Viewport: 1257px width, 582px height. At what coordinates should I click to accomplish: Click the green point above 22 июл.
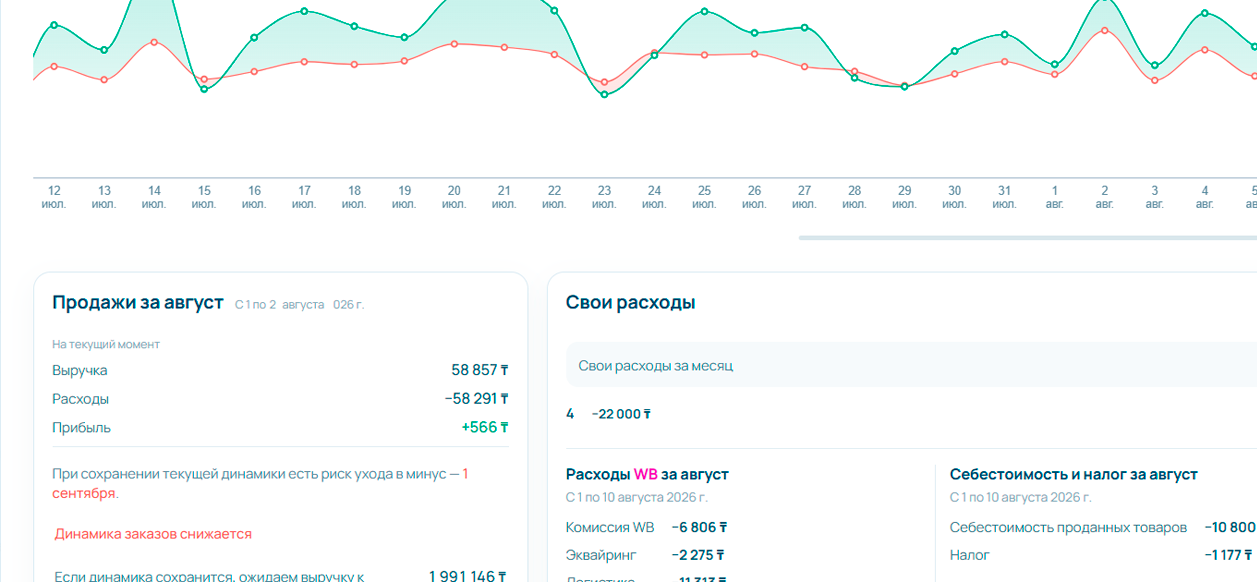(554, 10)
